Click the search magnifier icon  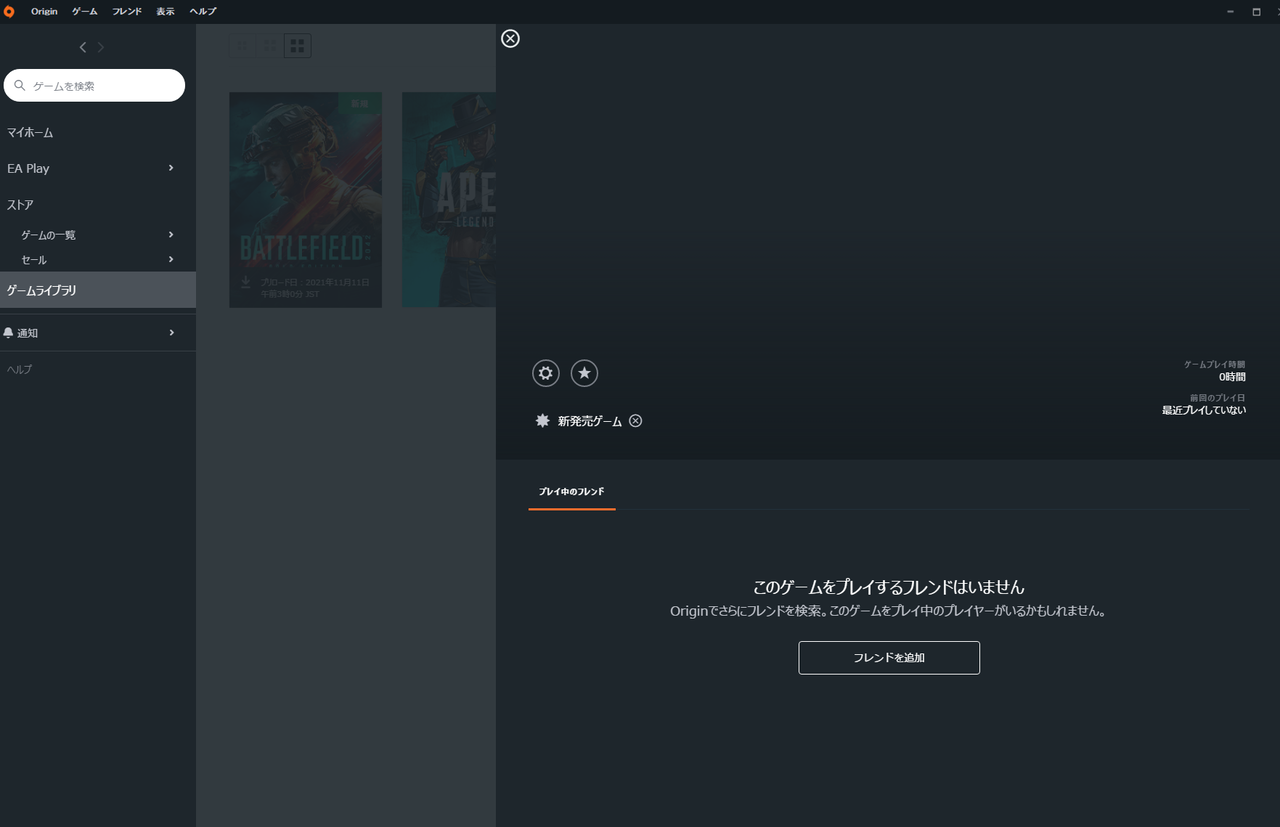19,86
